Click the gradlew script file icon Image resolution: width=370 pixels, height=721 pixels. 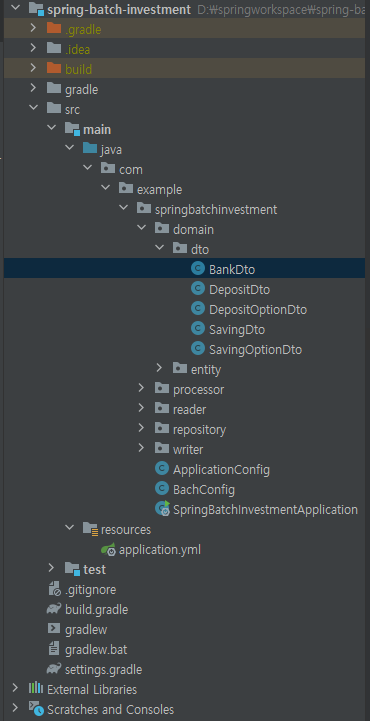[x=54, y=628]
